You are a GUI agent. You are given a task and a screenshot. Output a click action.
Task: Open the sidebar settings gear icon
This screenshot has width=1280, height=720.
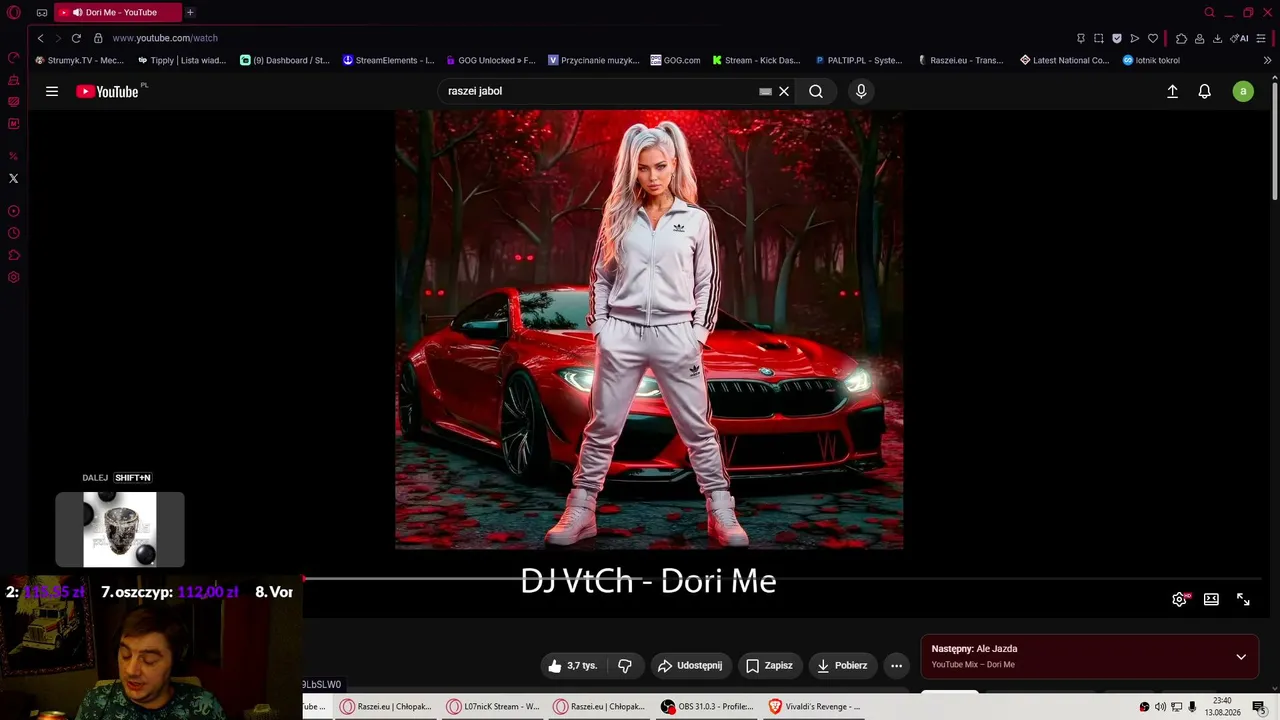13,277
